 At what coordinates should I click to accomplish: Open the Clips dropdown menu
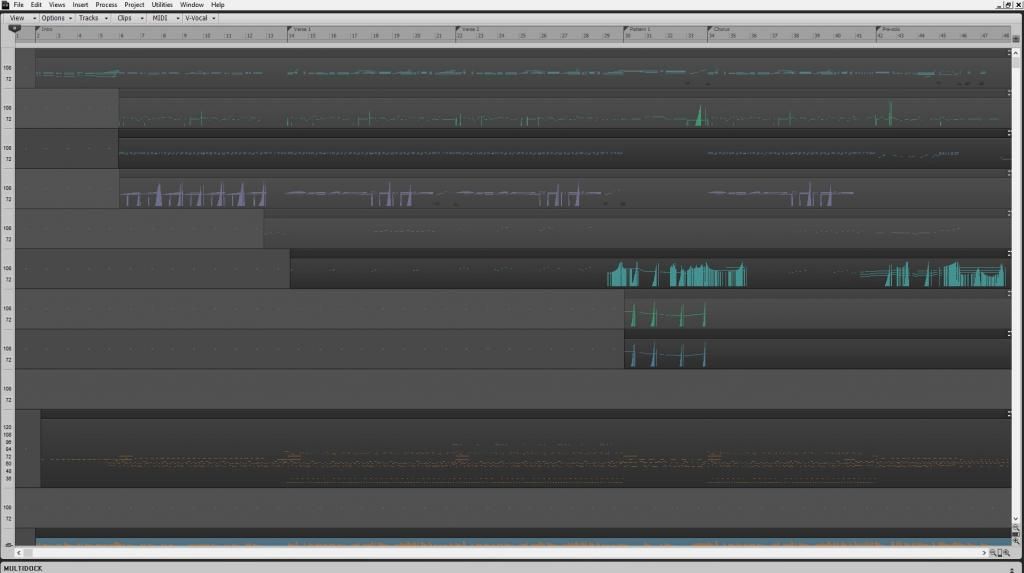127,18
